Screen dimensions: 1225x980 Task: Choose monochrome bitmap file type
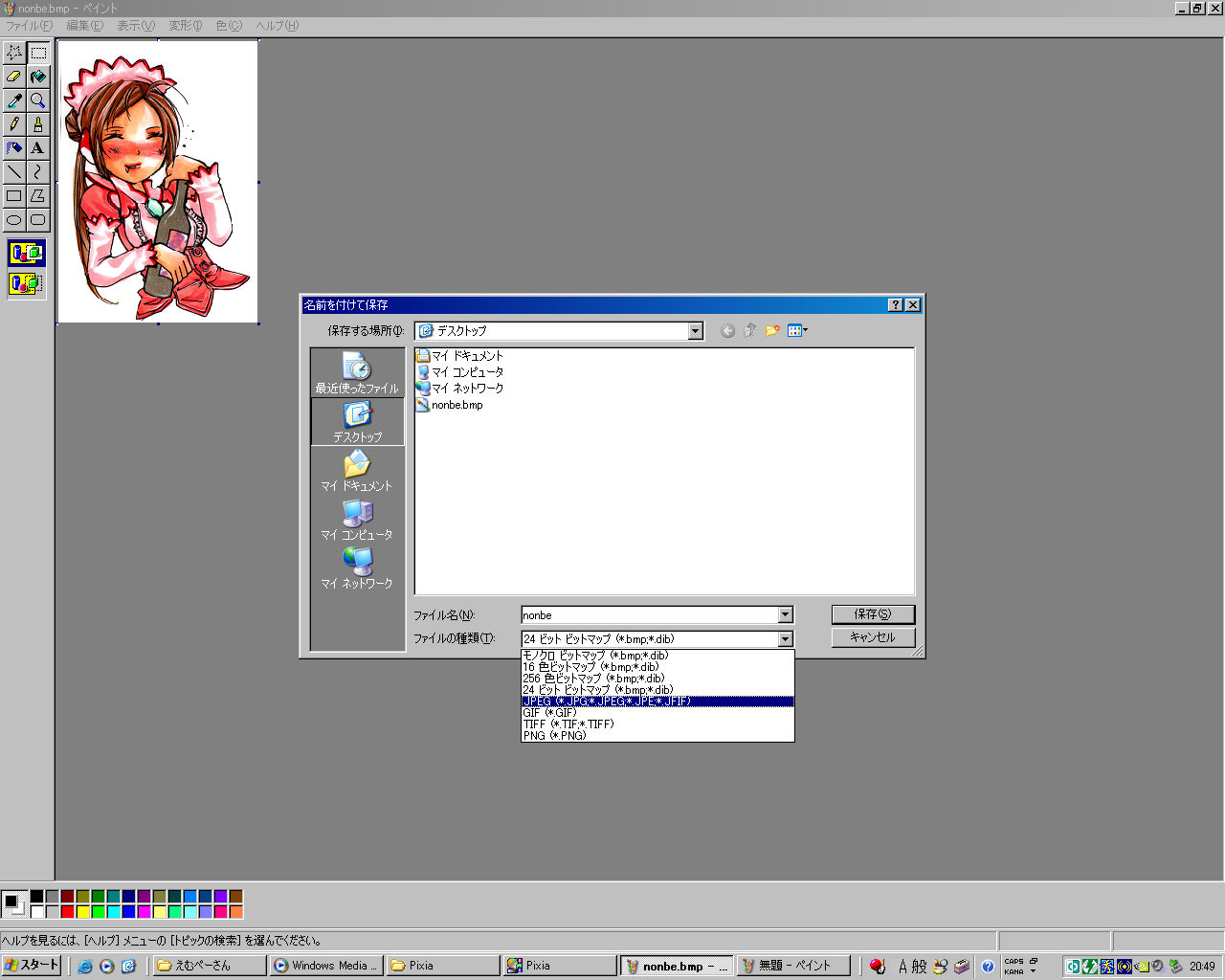(x=657, y=656)
